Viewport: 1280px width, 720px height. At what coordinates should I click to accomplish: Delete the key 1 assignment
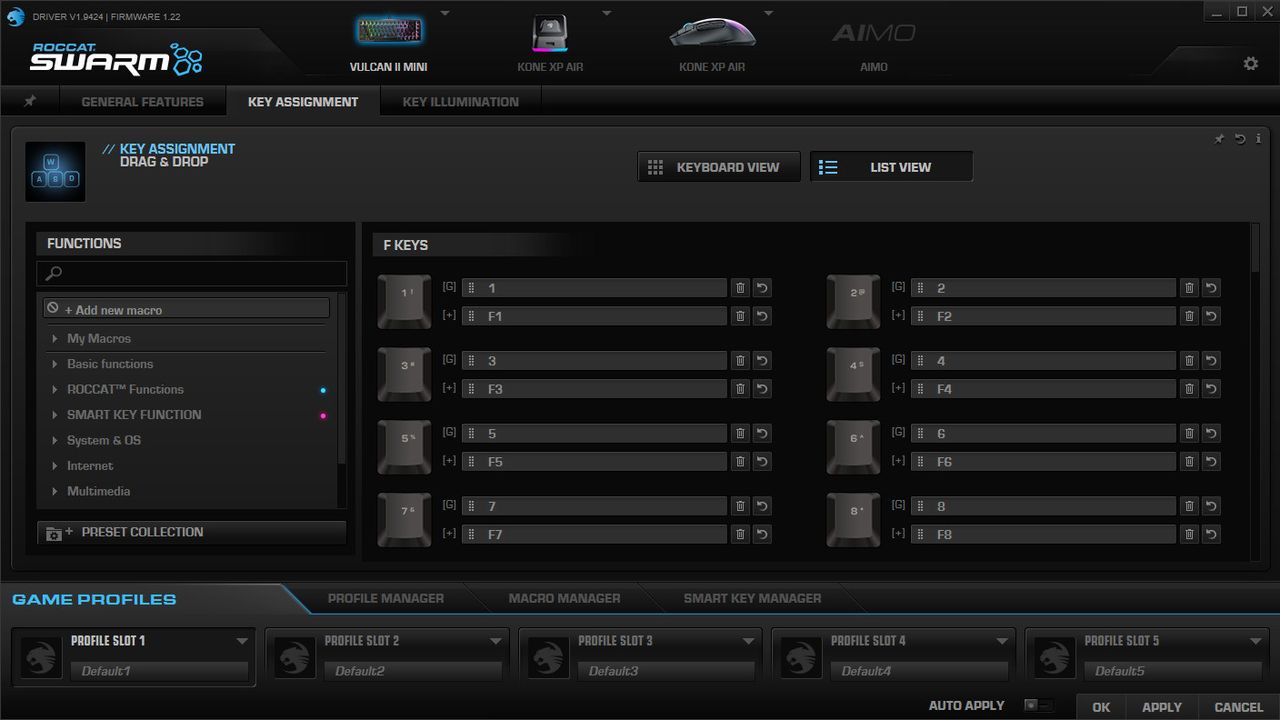tap(740, 288)
